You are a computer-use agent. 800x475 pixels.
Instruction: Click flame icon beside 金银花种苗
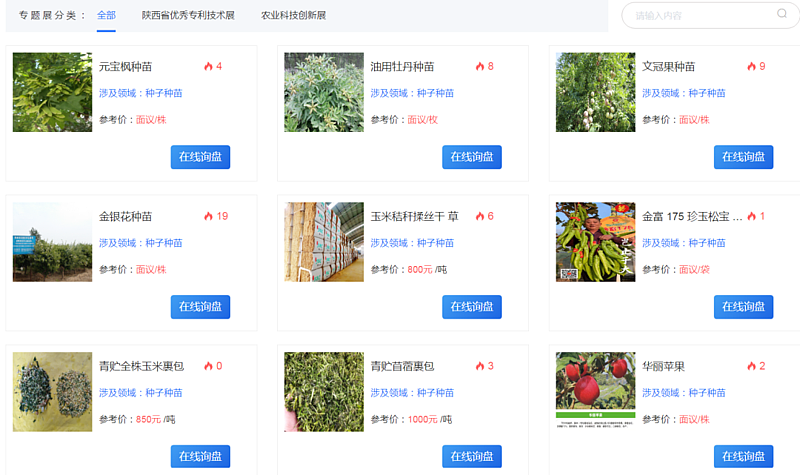click(208, 216)
